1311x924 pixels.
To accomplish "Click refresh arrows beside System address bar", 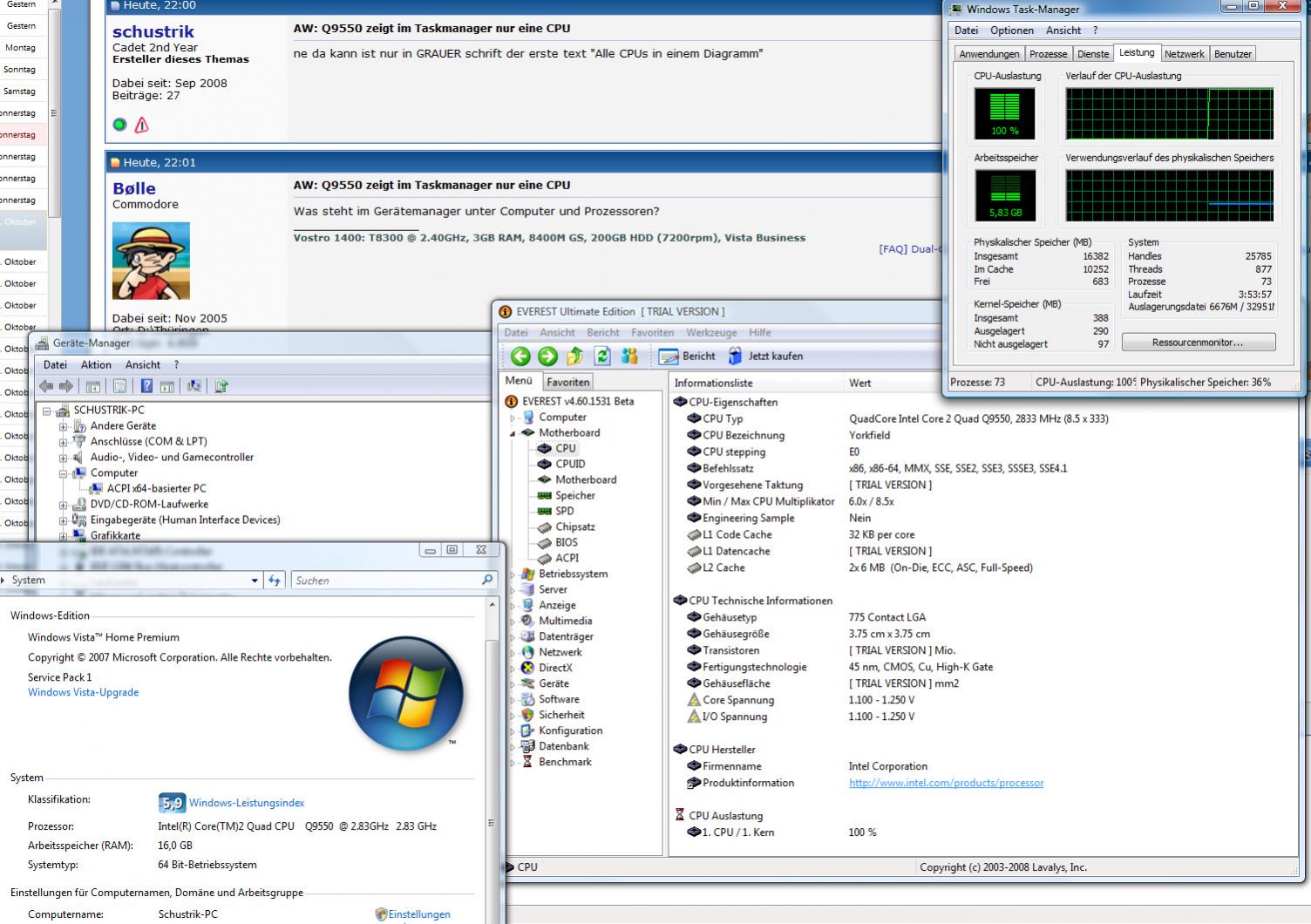I will point(275,580).
